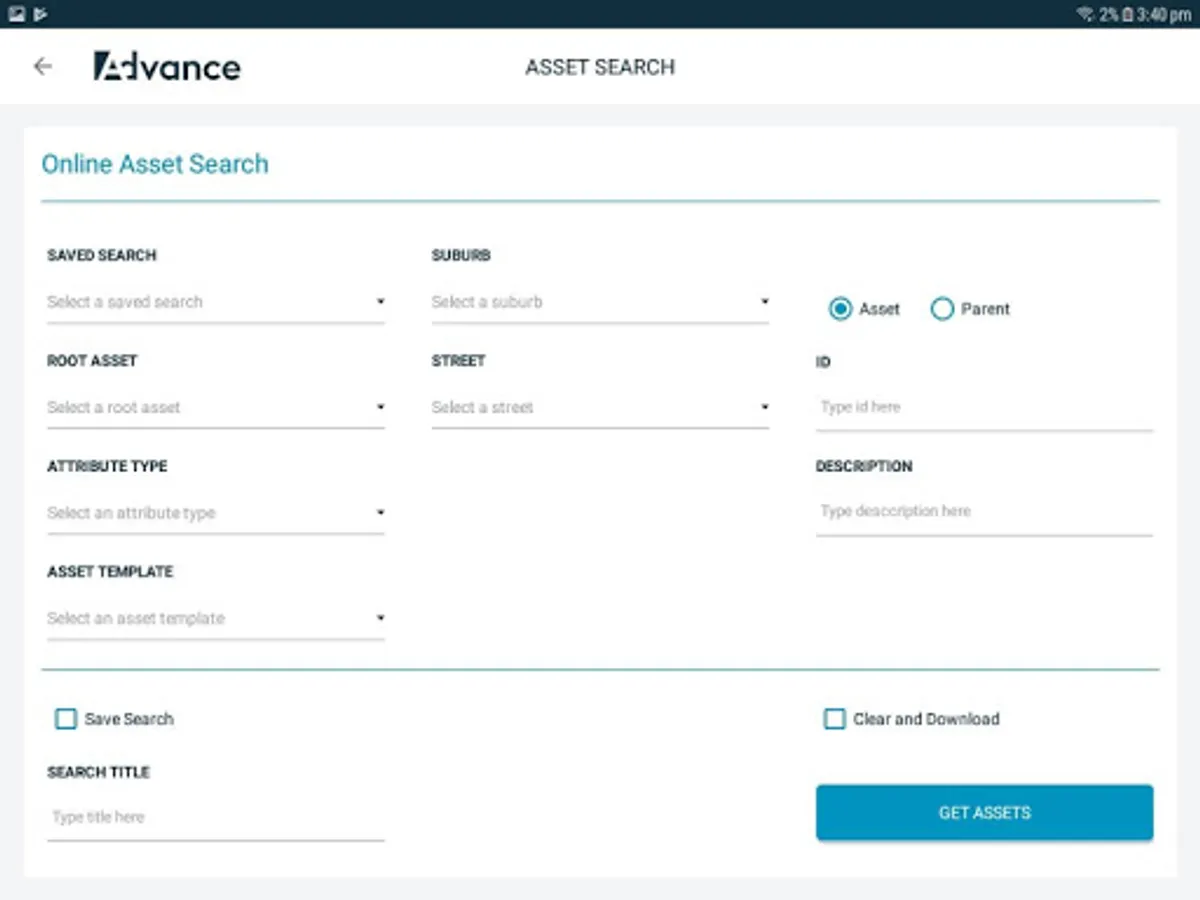
Task: Open the Saved Search dropdown
Action: [215, 302]
